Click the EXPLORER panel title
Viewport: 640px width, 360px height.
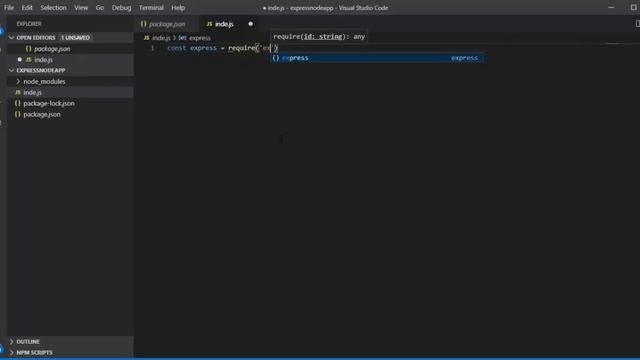pyautogui.click(x=29, y=24)
